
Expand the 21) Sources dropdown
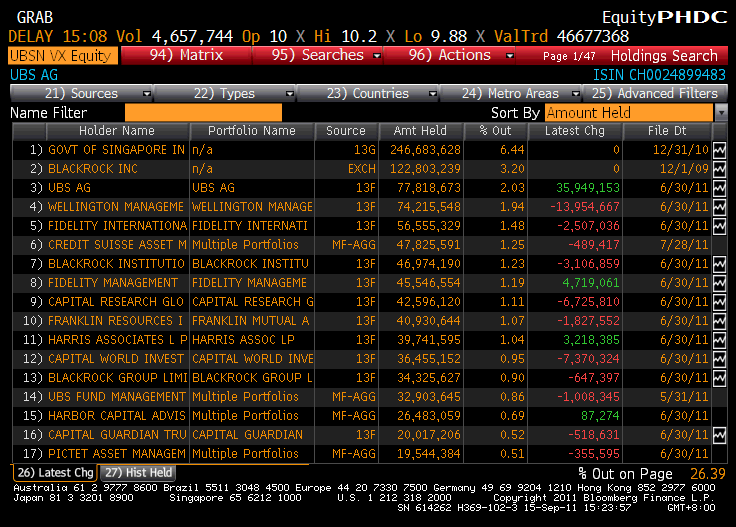tap(147, 94)
